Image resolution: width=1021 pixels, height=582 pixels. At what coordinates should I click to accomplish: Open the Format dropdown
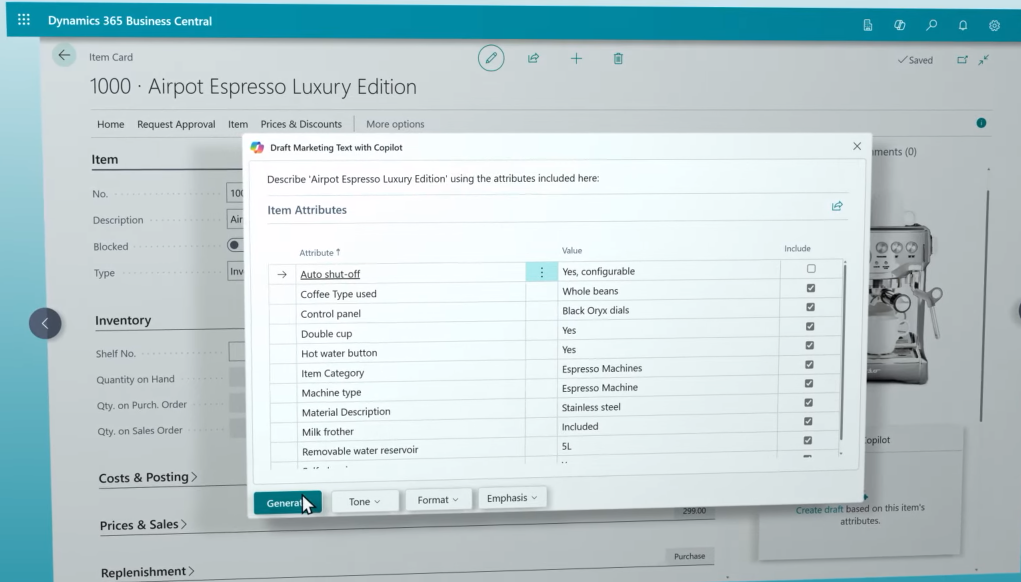(x=438, y=499)
